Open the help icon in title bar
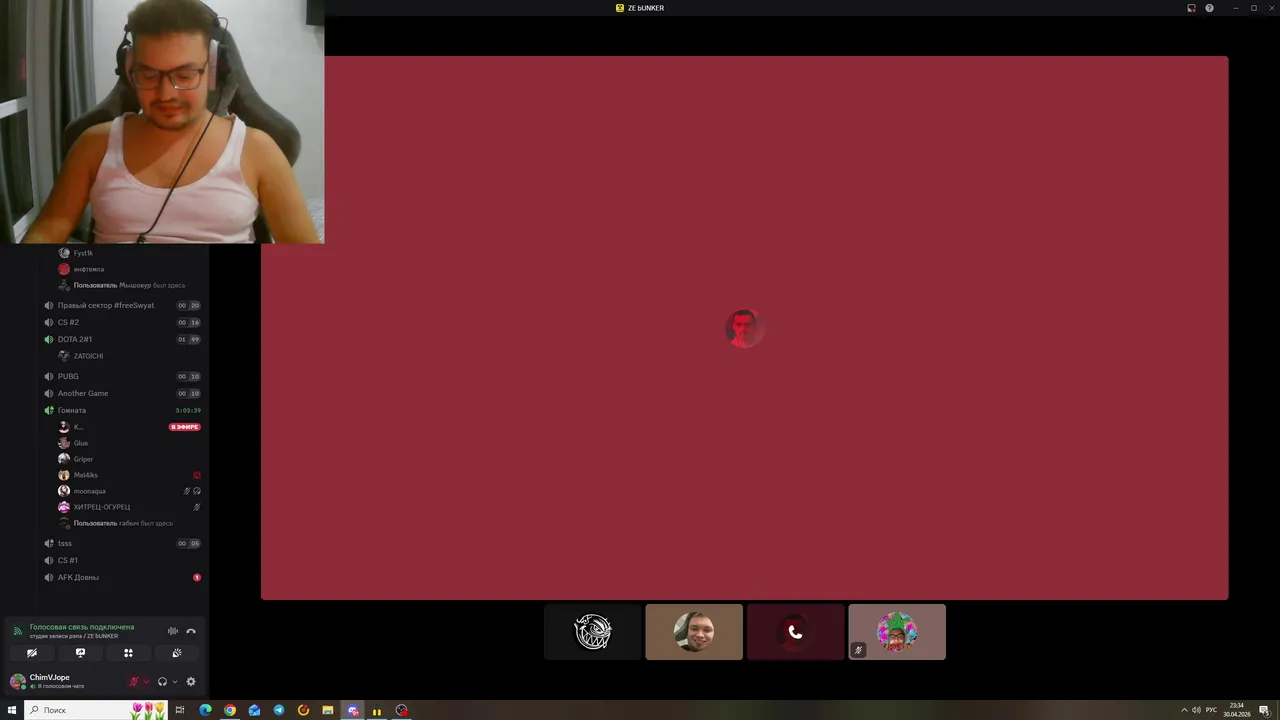This screenshot has height=720, width=1280. 1209,8
